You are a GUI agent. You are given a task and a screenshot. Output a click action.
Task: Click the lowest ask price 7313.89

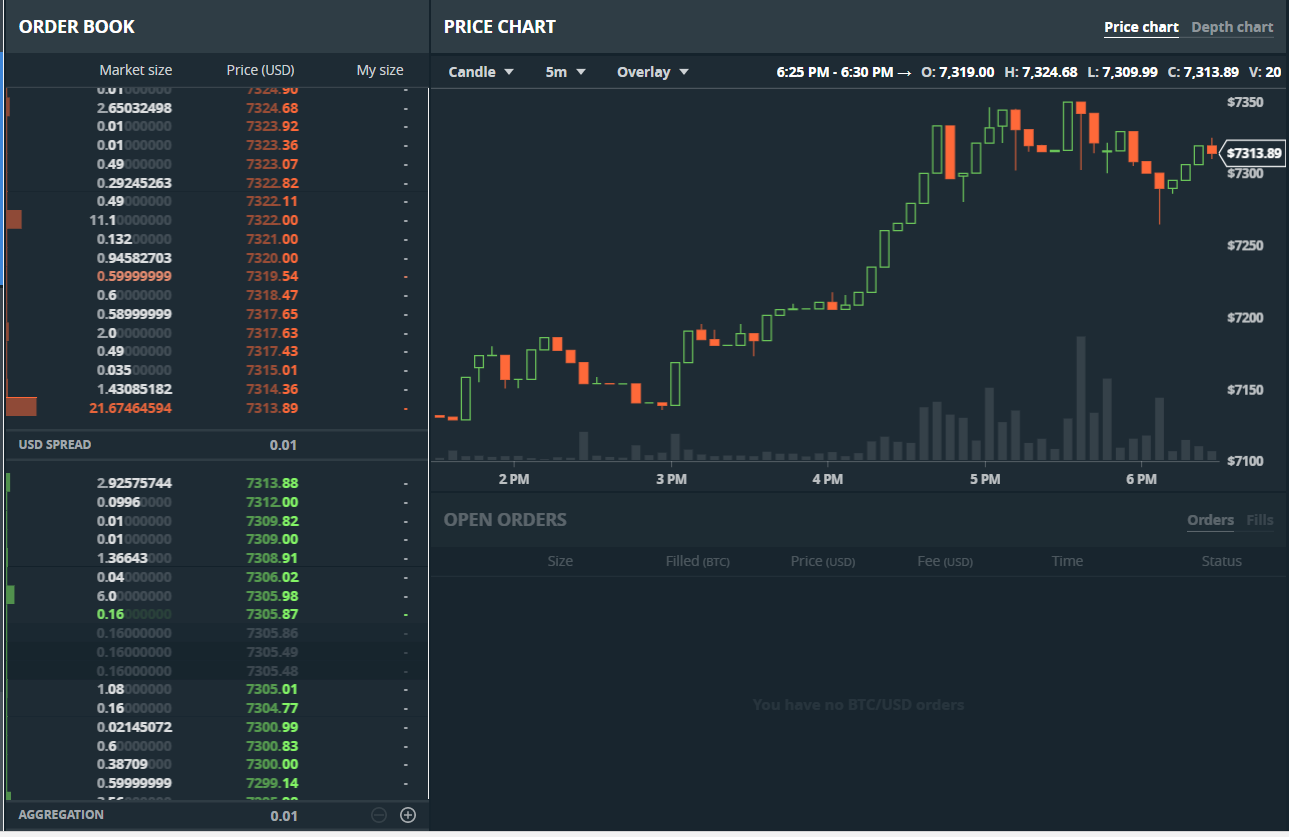click(x=272, y=408)
